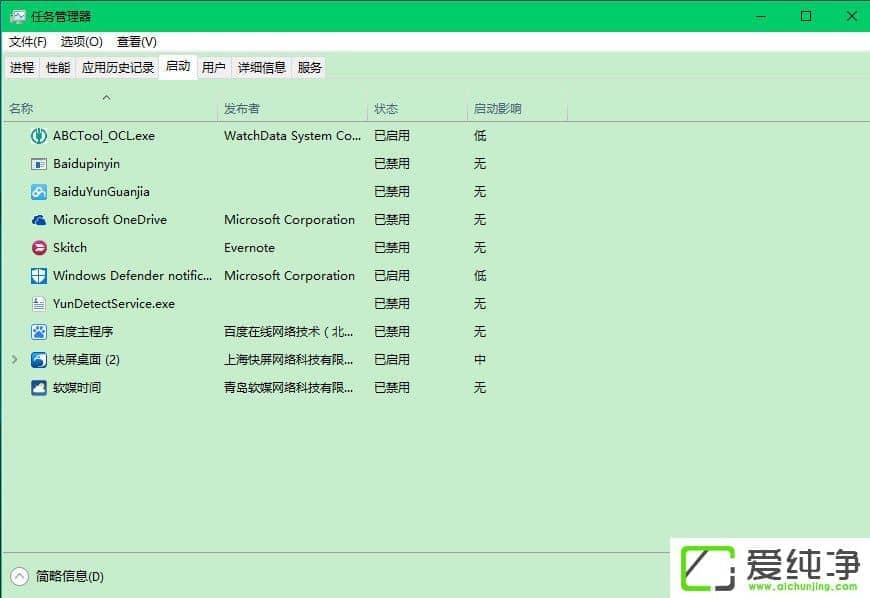Screen dimensions: 870x598
Task: Click the Microsoft OneDrive cloud icon
Action: coord(38,220)
